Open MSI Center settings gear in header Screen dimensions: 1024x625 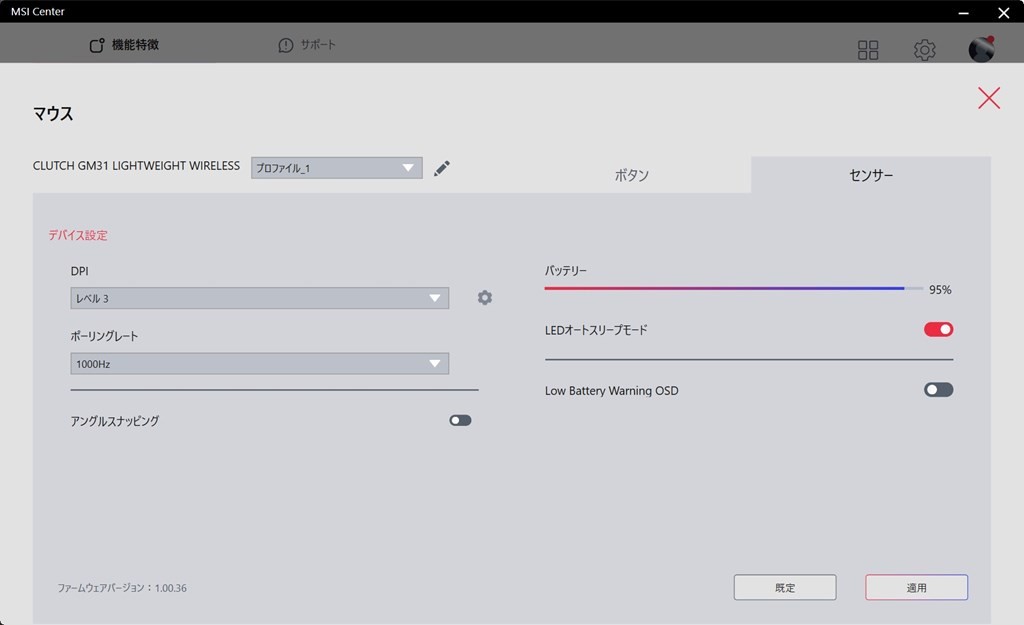(924, 50)
